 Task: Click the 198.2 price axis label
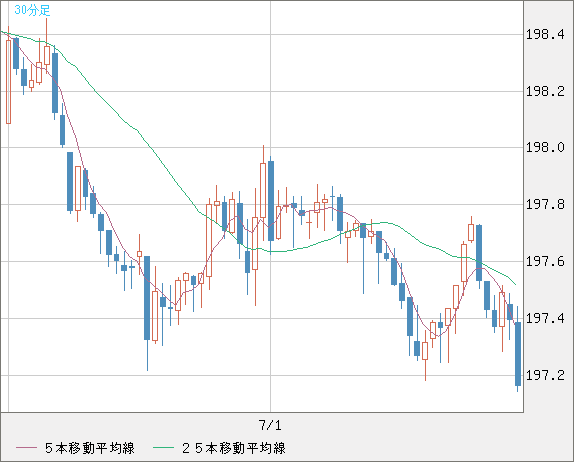(x=545, y=91)
